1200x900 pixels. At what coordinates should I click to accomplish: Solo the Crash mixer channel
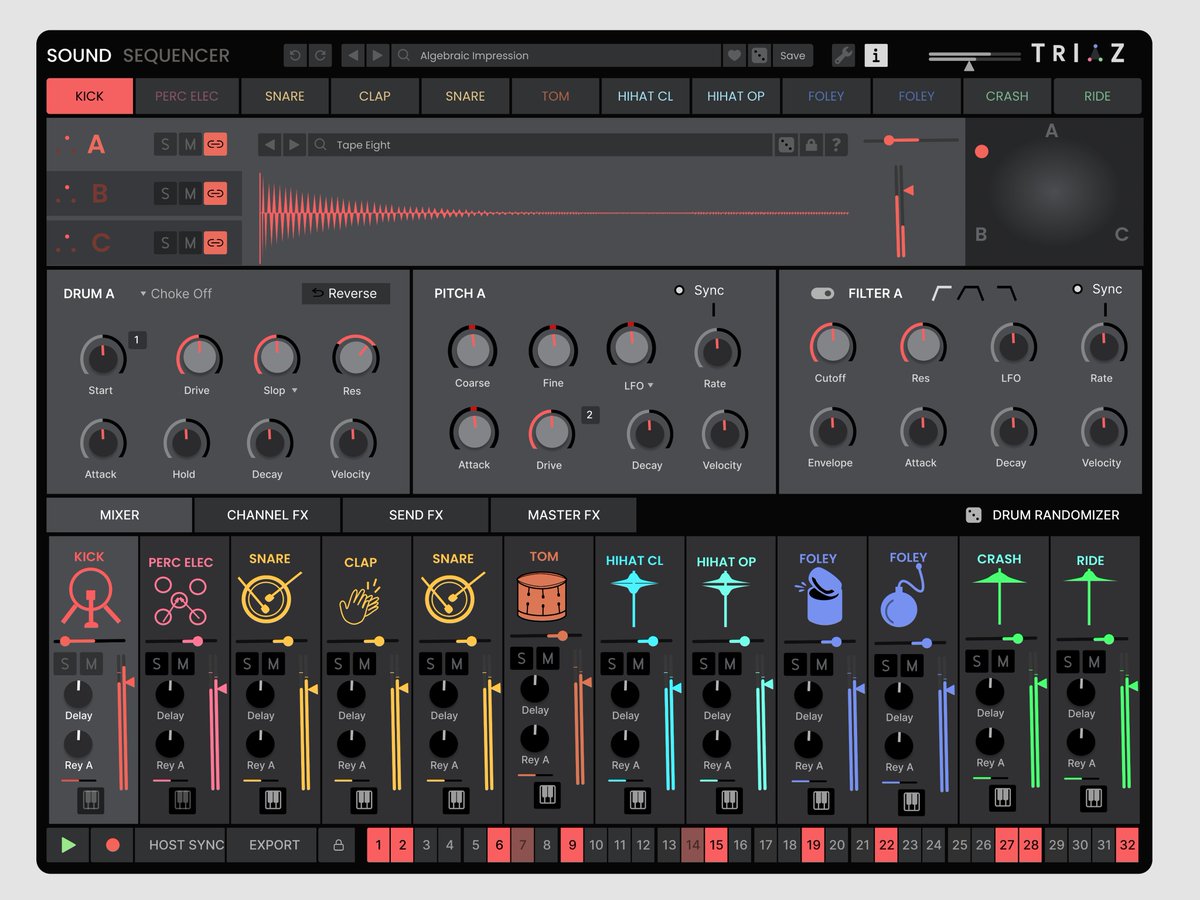tap(978, 661)
